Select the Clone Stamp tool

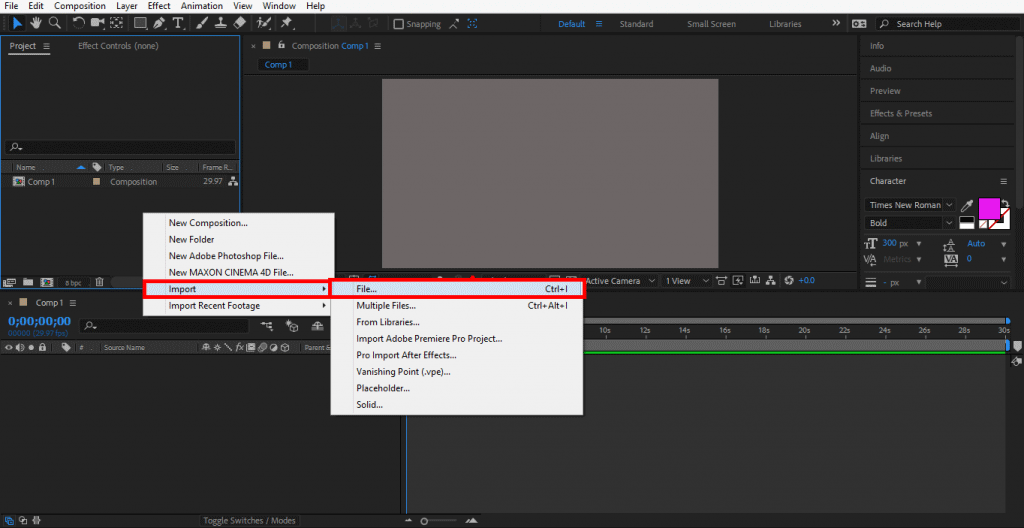tap(220, 24)
